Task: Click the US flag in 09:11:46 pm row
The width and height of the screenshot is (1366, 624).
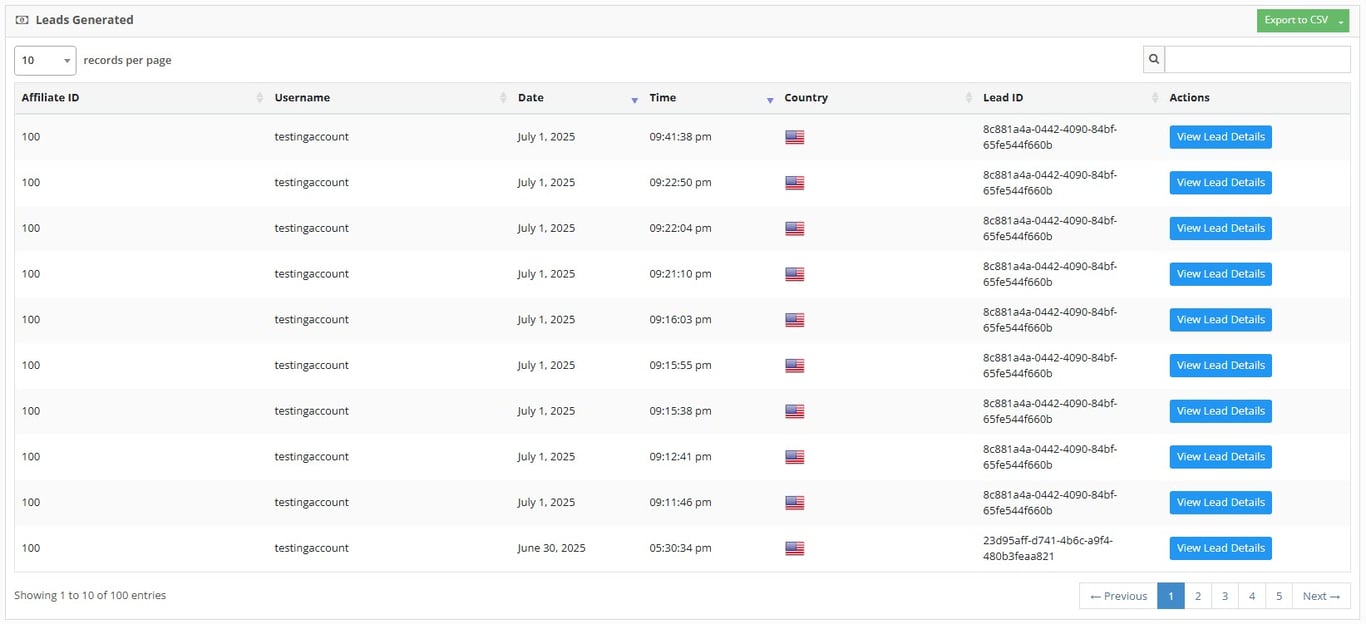Action: coord(795,503)
